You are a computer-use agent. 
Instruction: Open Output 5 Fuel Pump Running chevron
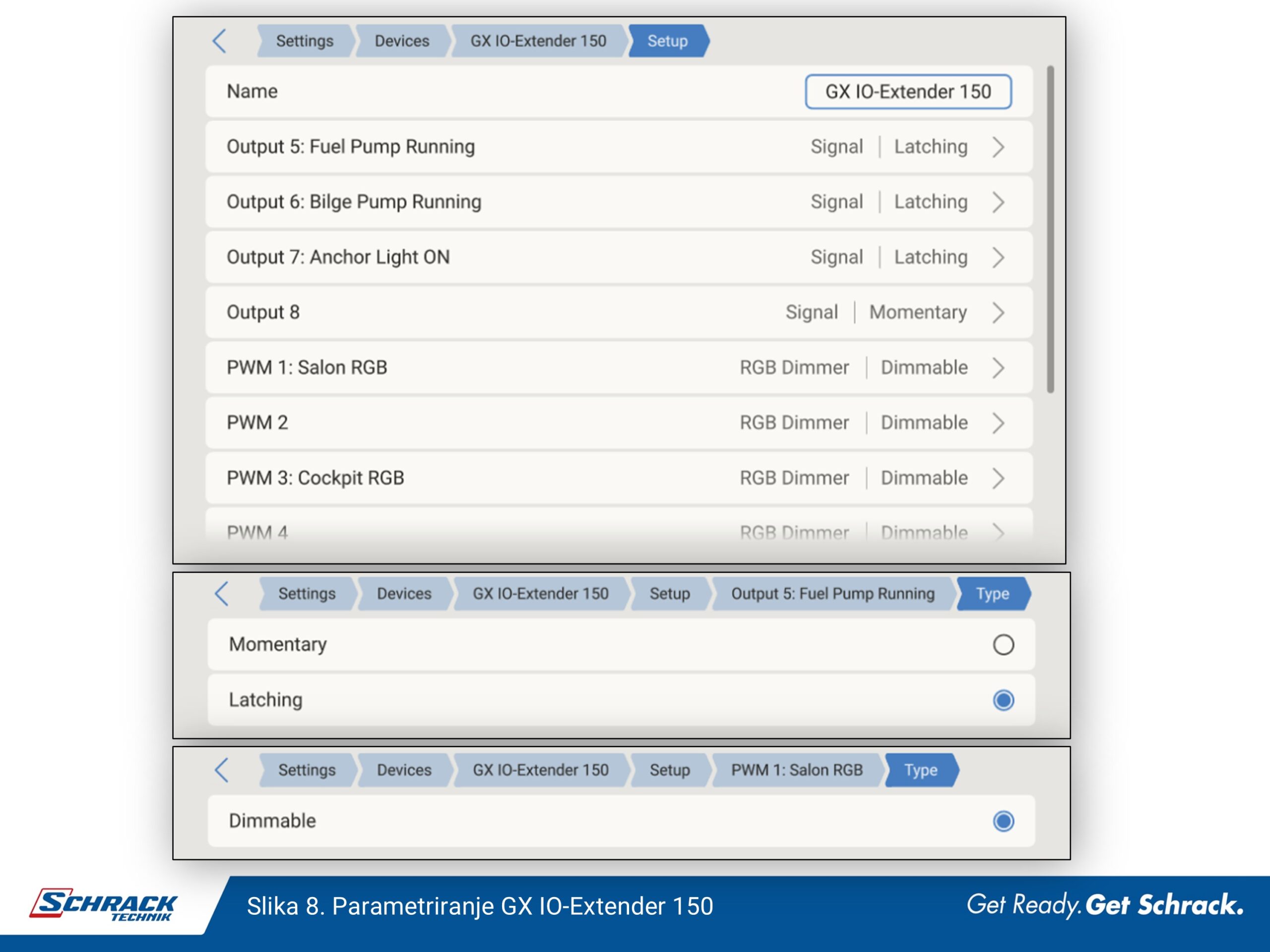[x=999, y=147]
